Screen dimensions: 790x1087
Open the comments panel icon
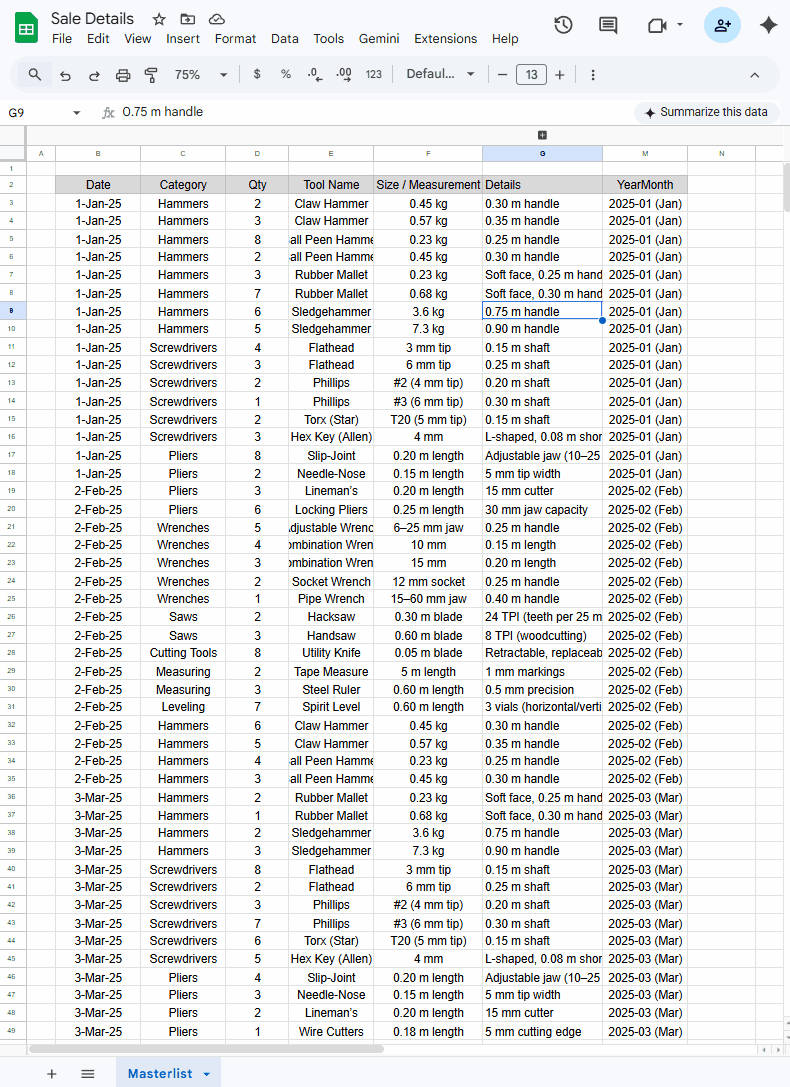608,25
